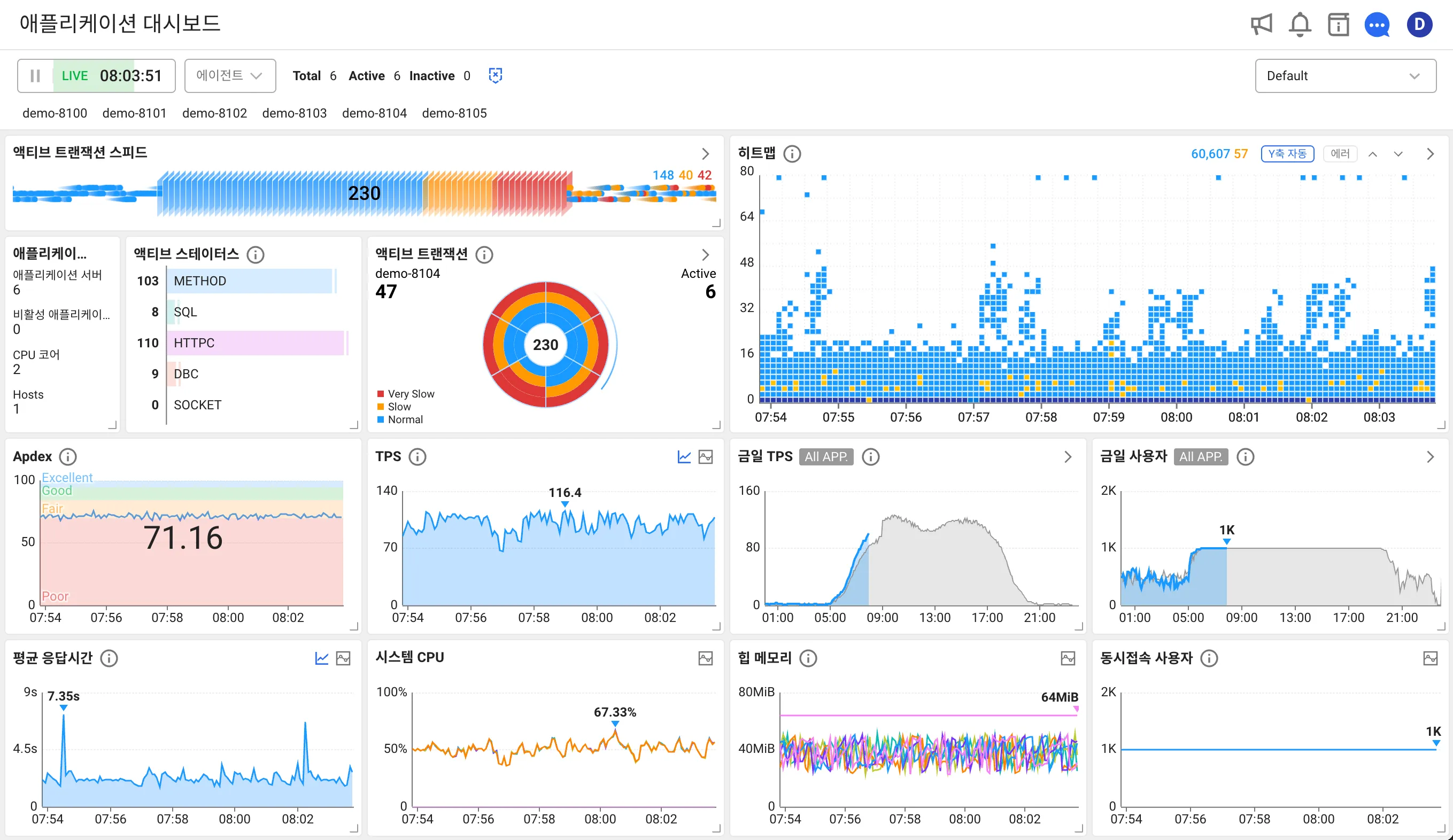Select the demo-8104 agent tab
This screenshot has width=1453, height=840.
(374, 113)
